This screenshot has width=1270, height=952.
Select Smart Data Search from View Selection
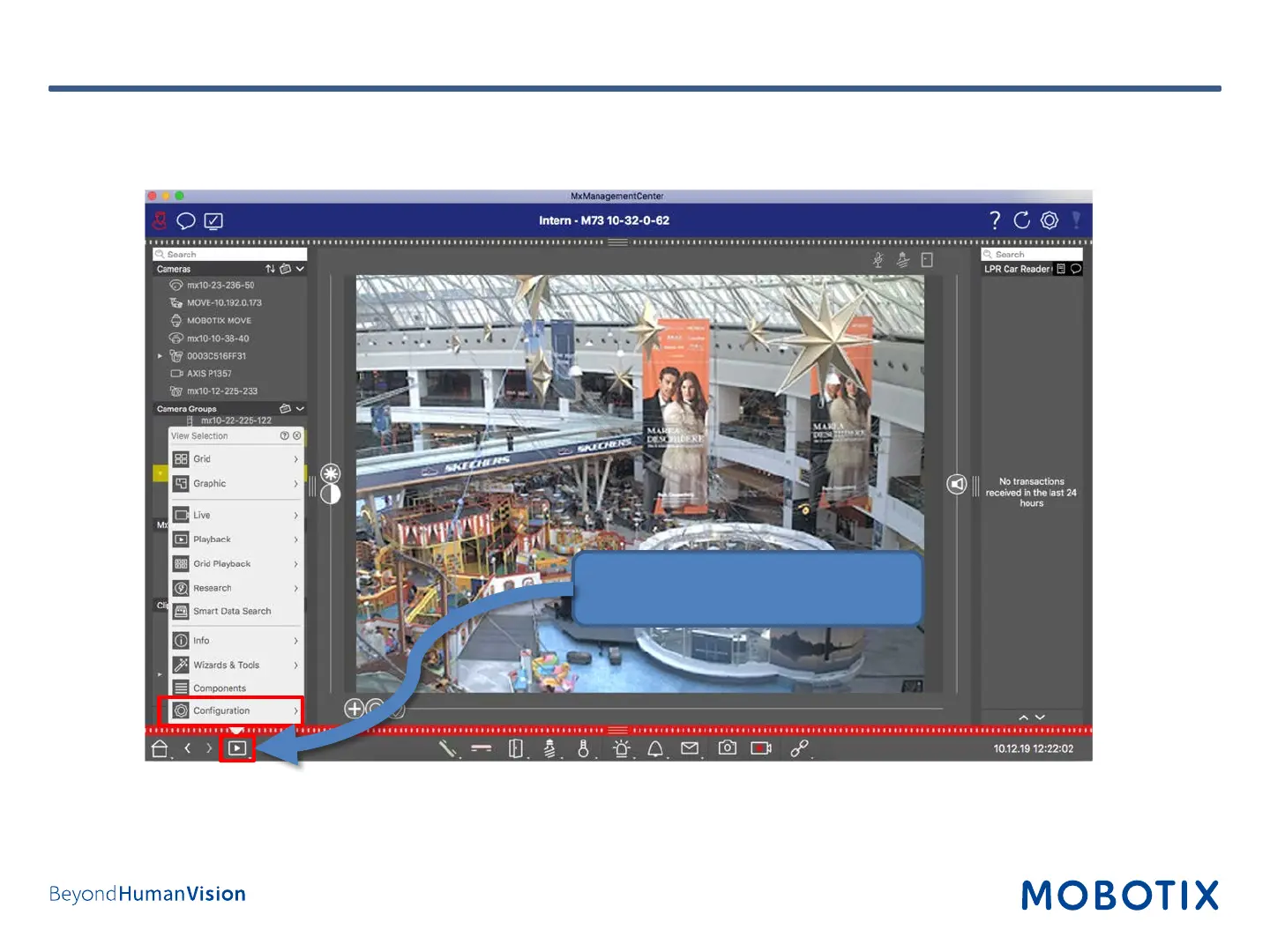[231, 611]
